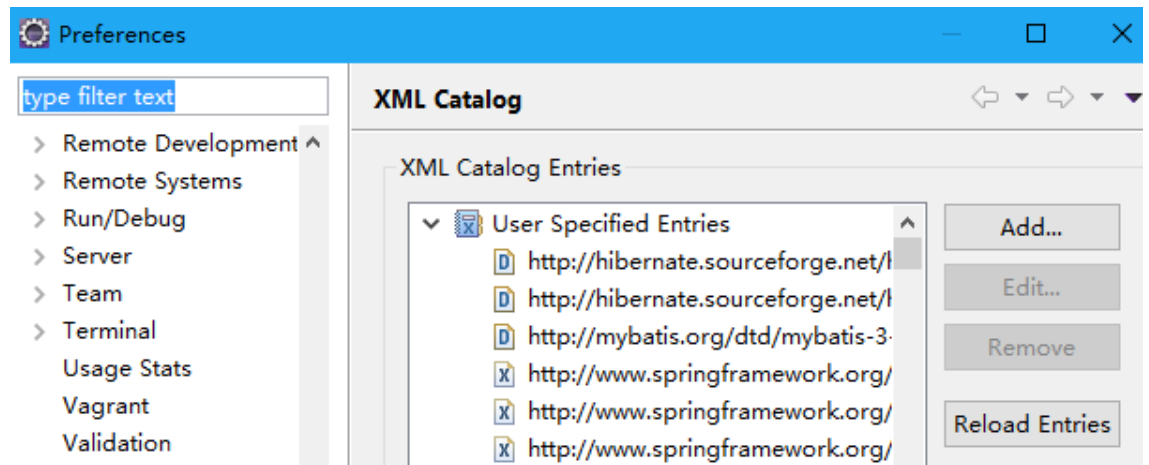Click the first springframework XSD entry icon

(x=505, y=375)
